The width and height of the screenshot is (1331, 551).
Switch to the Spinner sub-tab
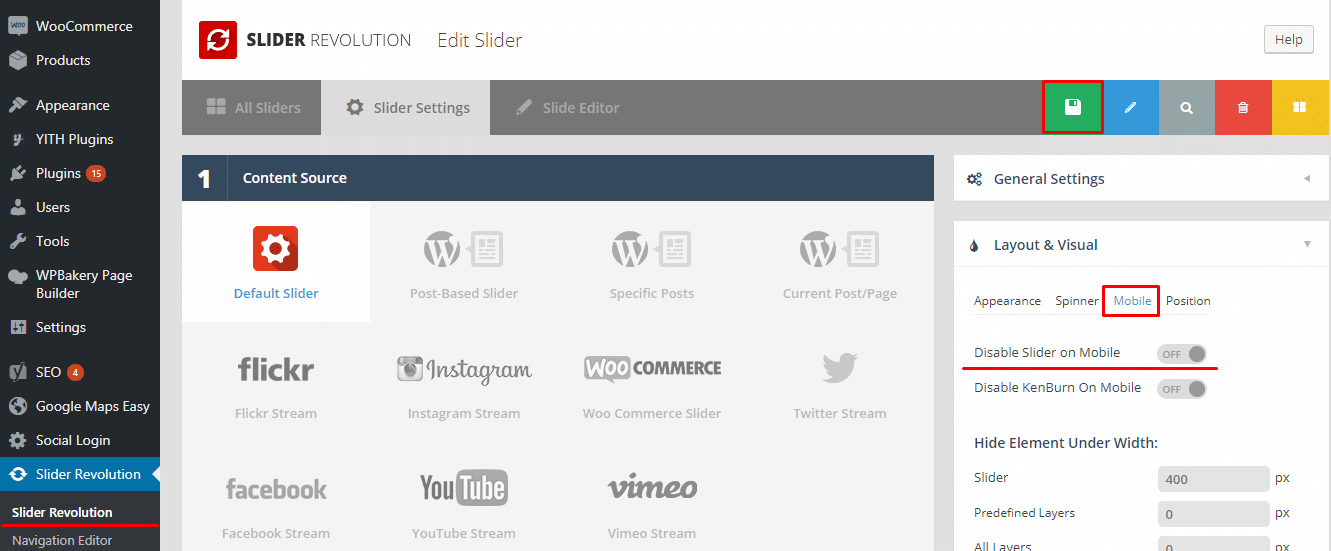(1077, 301)
